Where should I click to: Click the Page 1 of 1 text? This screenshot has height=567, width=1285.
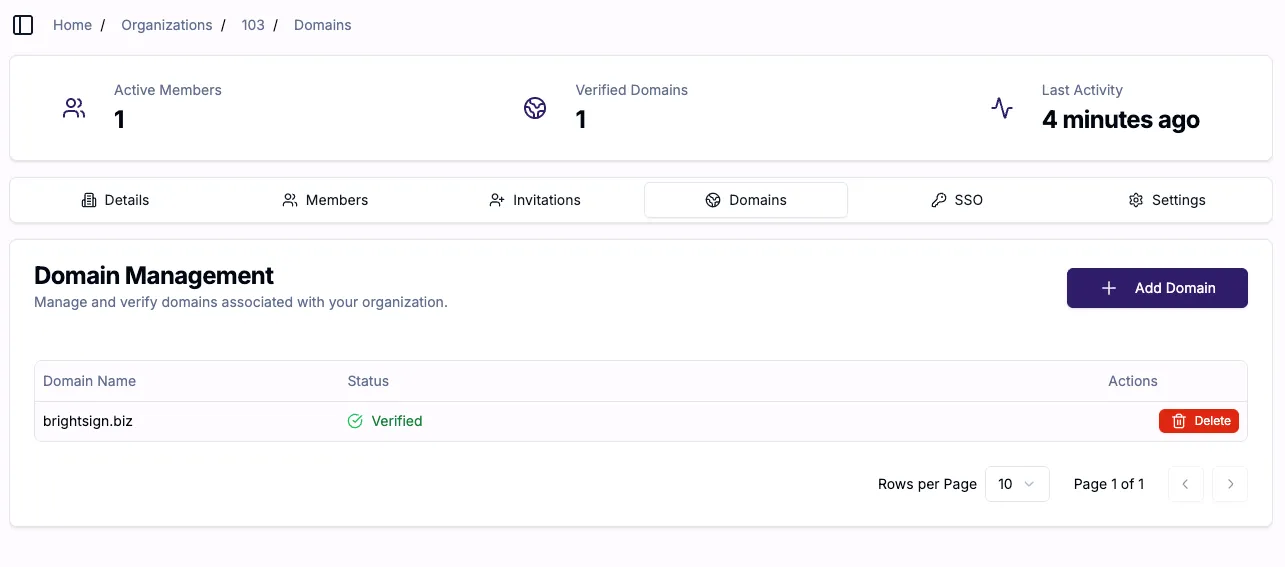pyautogui.click(x=1109, y=484)
